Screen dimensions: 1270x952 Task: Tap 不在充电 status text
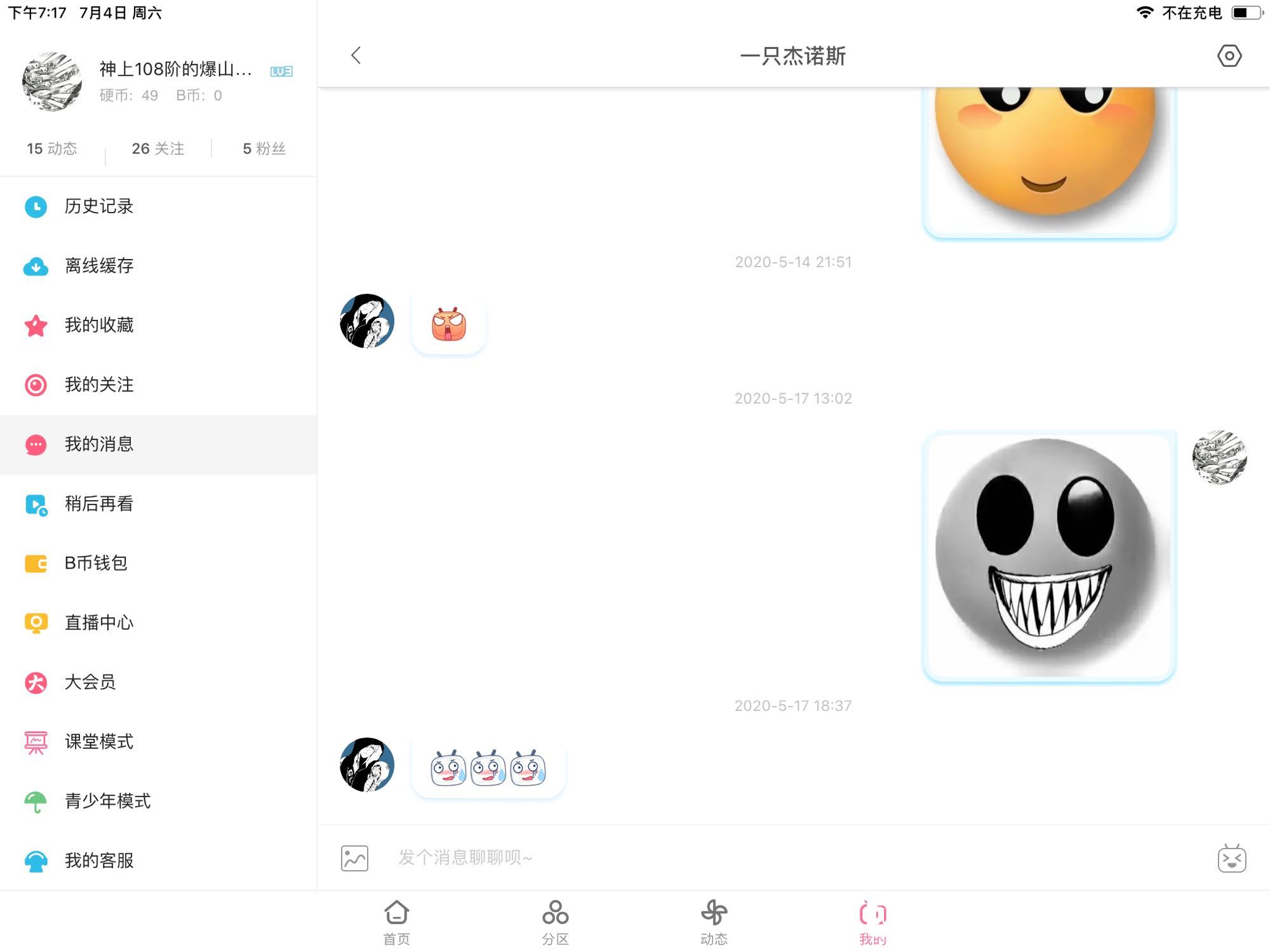[1192, 13]
